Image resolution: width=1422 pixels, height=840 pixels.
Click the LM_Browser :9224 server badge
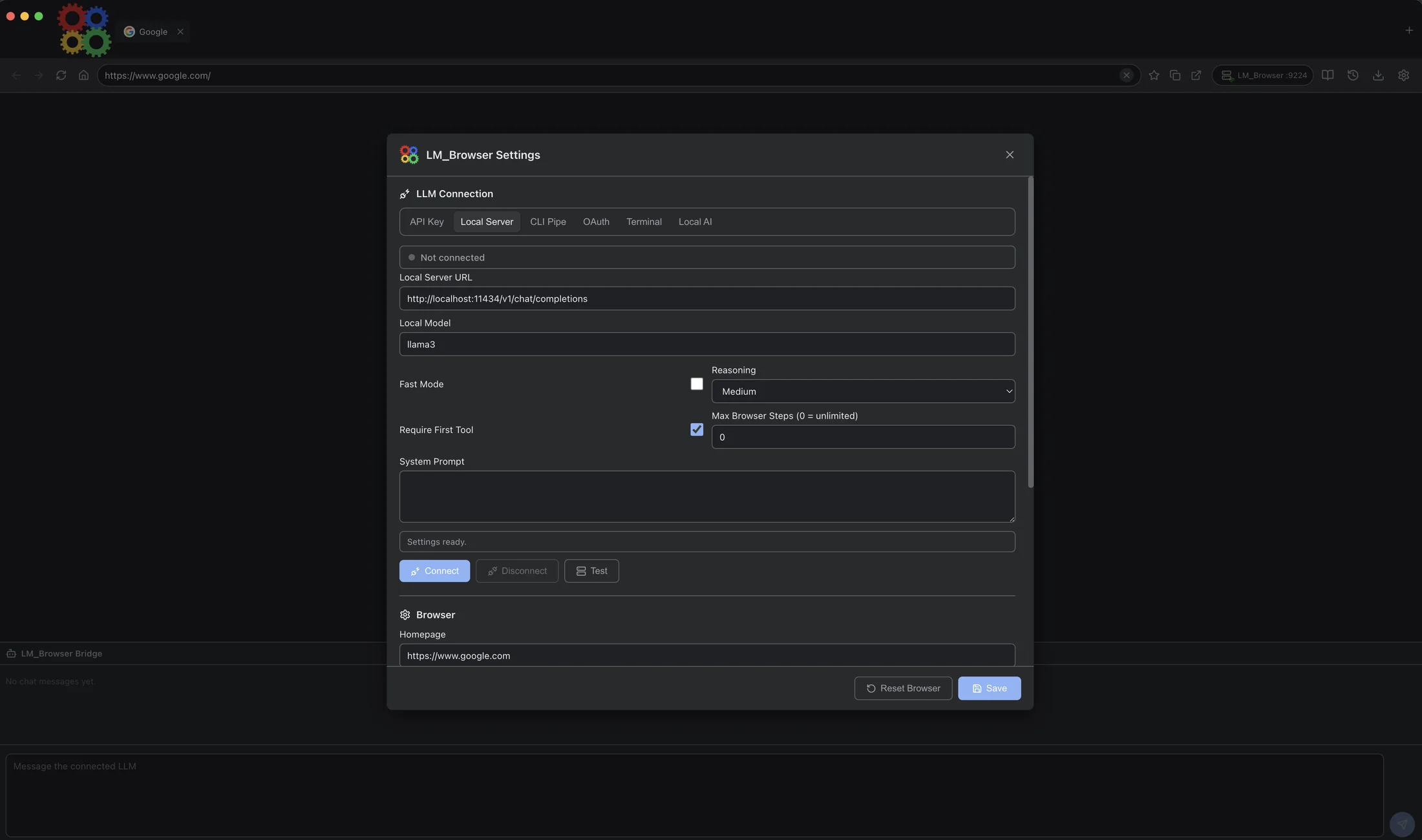tap(1263, 76)
